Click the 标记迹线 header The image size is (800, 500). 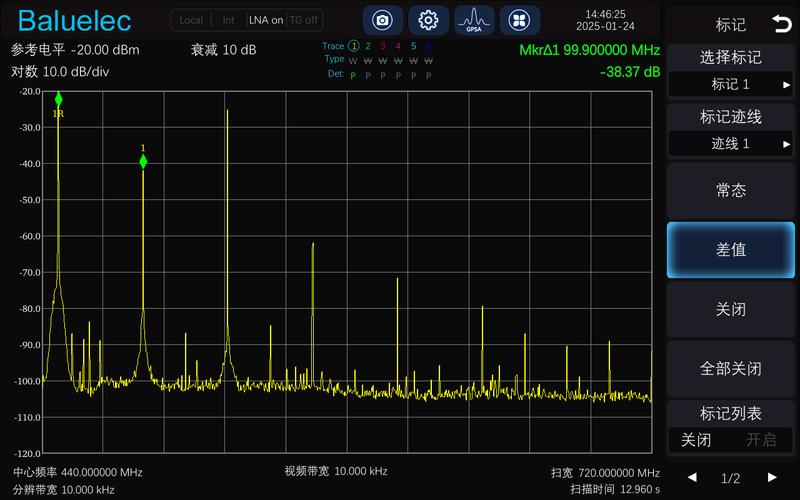click(731, 117)
